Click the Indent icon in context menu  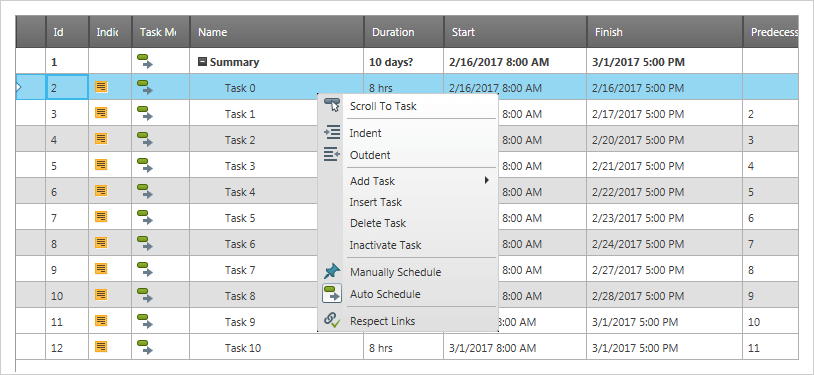click(x=332, y=132)
